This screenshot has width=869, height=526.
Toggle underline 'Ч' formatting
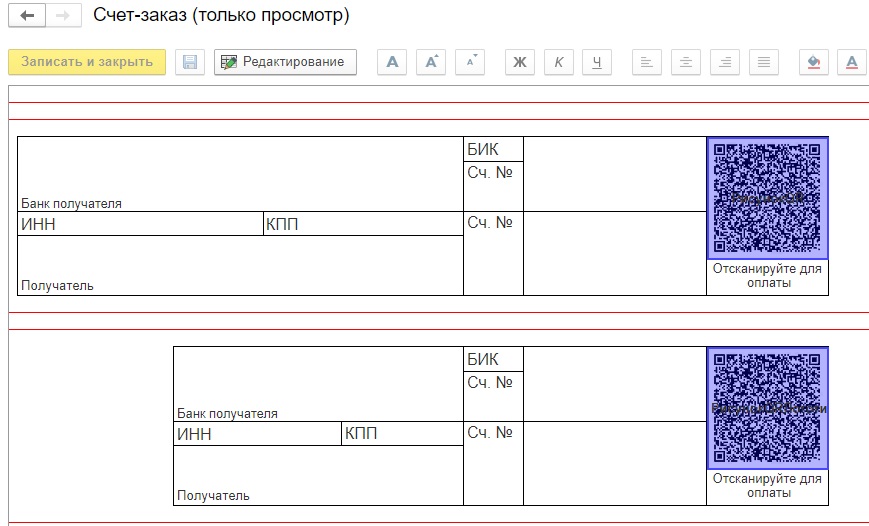(597, 62)
